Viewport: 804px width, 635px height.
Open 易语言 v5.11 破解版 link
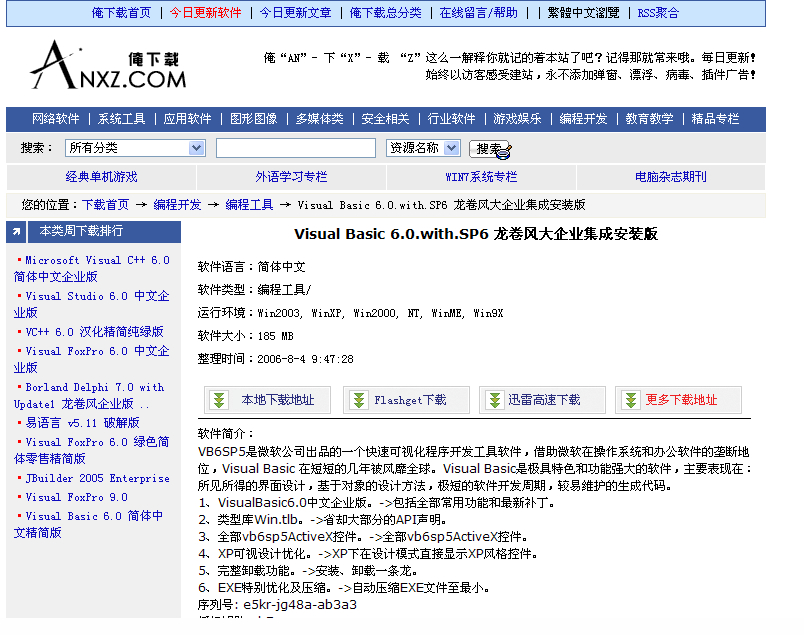click(83, 423)
